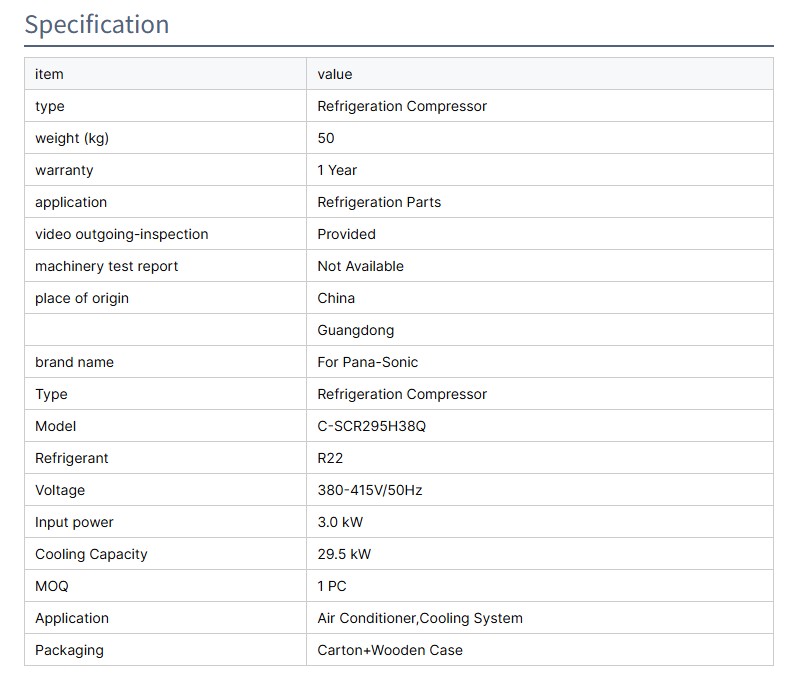
Task: Click the Guangdong cell
Action: click(355, 330)
